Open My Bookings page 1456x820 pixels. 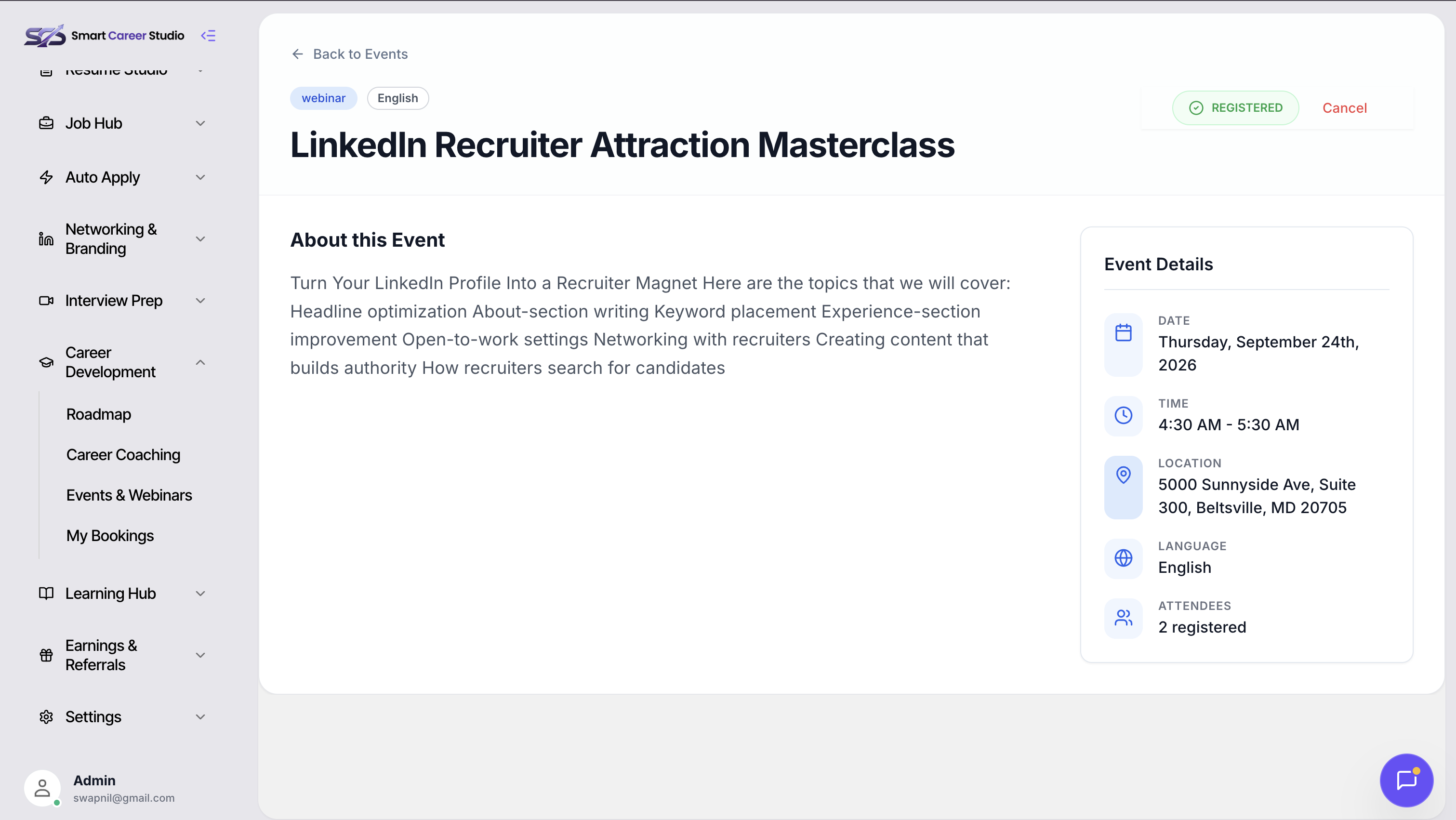tap(110, 536)
